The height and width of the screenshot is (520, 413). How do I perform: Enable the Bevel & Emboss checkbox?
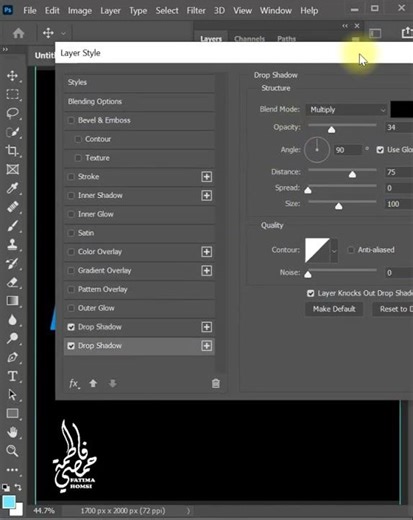point(71,120)
